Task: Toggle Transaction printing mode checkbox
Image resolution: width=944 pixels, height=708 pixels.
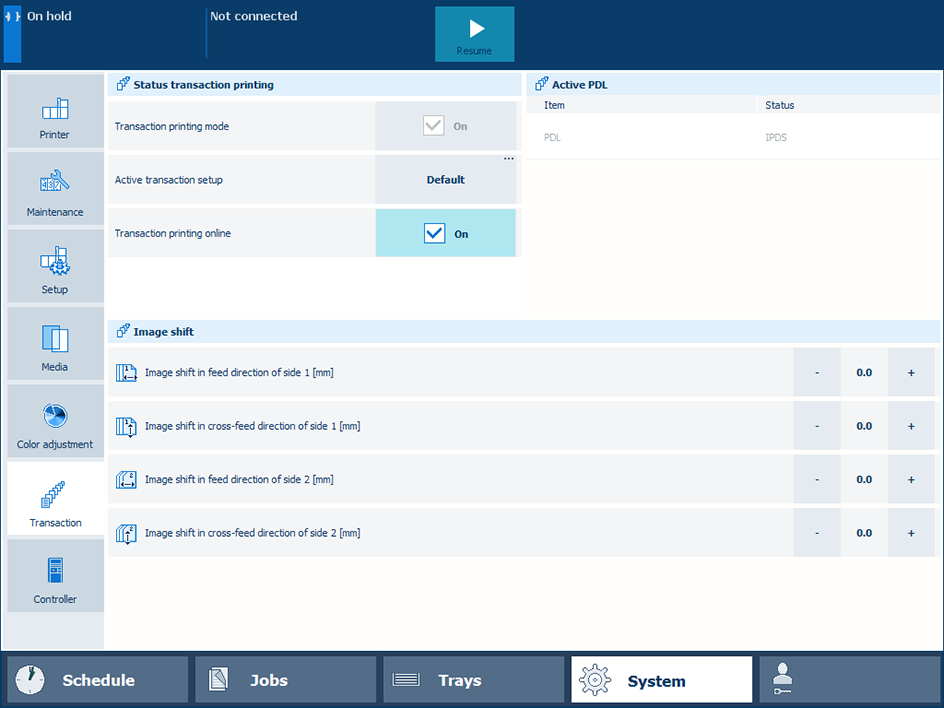Action: (434, 127)
